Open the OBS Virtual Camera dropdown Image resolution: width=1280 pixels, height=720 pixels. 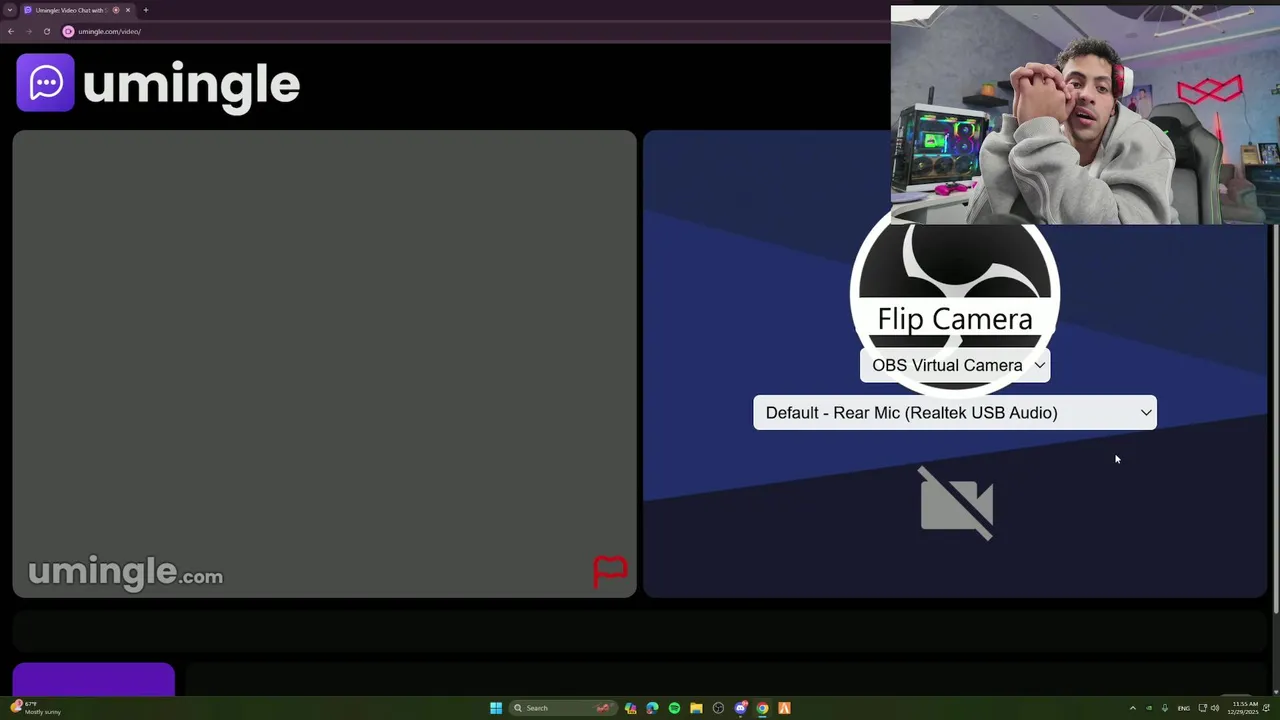[955, 365]
